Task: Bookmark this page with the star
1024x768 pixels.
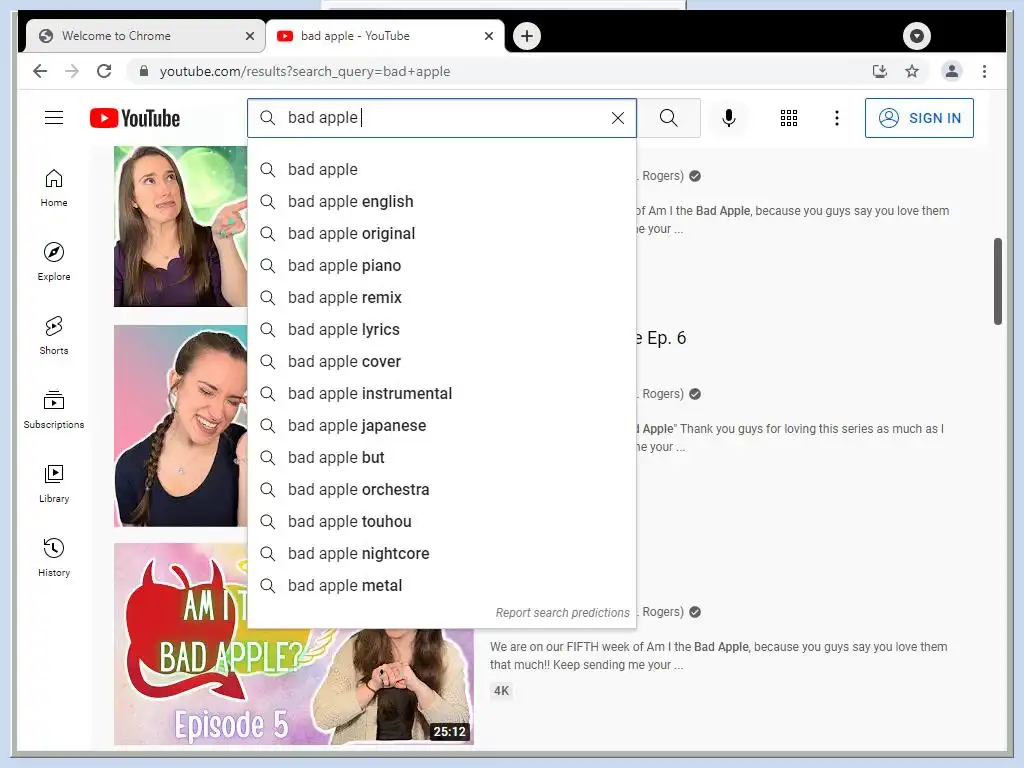Action: (x=912, y=71)
